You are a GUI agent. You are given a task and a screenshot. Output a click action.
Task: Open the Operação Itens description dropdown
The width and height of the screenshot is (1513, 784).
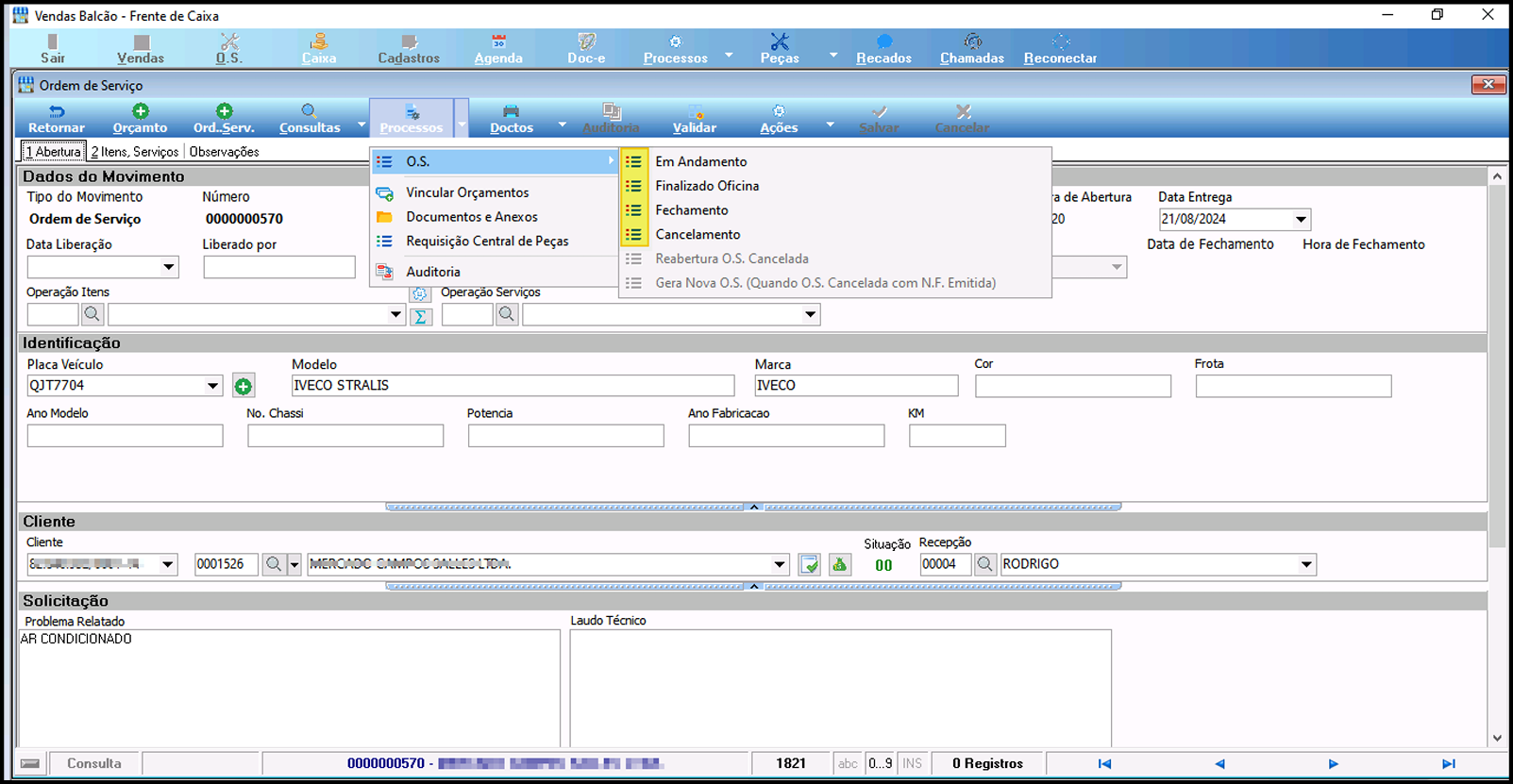tap(396, 315)
